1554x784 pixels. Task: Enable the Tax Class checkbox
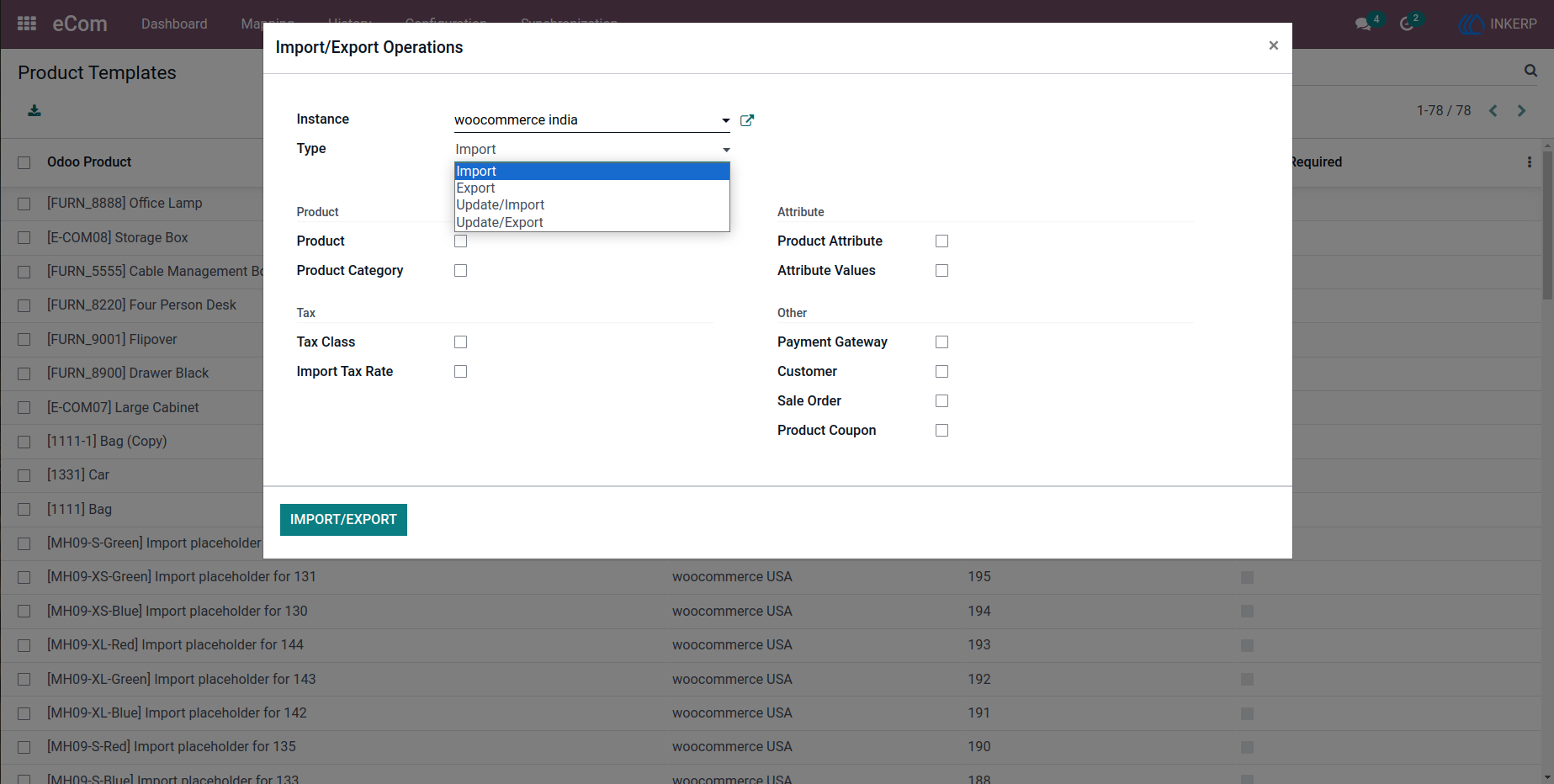(x=460, y=342)
